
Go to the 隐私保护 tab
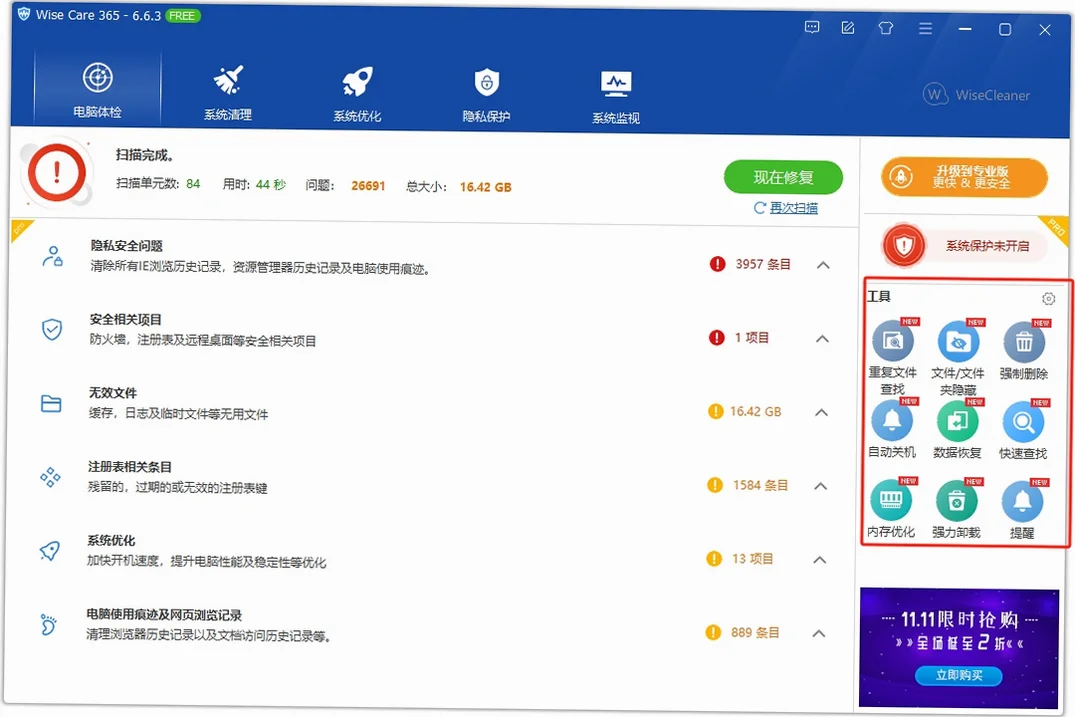486,95
